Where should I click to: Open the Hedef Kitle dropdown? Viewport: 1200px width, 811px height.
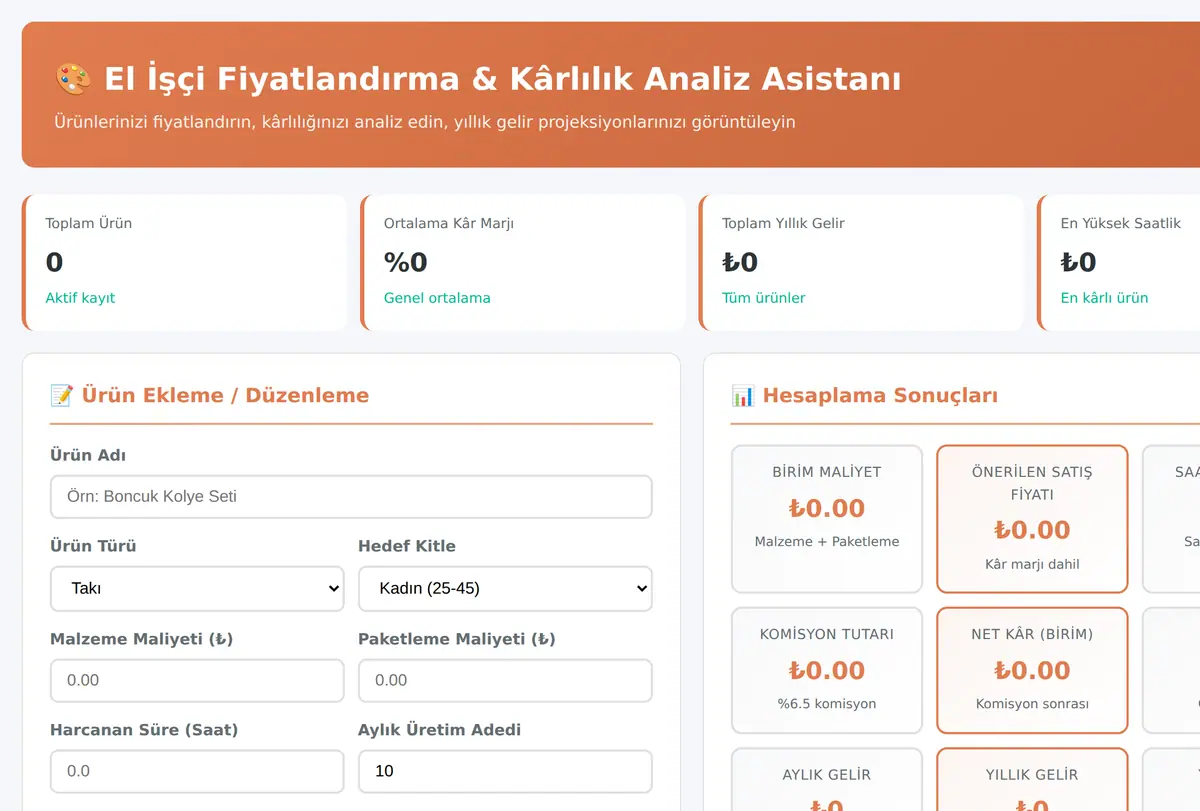(505, 588)
